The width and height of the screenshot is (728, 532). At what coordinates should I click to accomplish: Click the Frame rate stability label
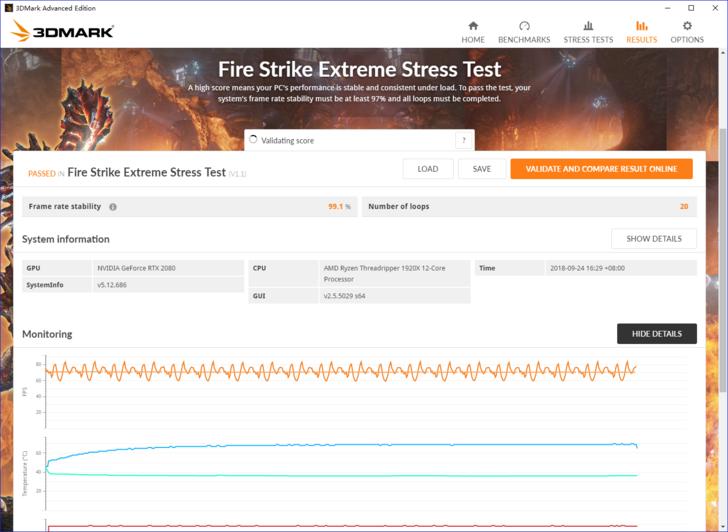[x=65, y=207]
